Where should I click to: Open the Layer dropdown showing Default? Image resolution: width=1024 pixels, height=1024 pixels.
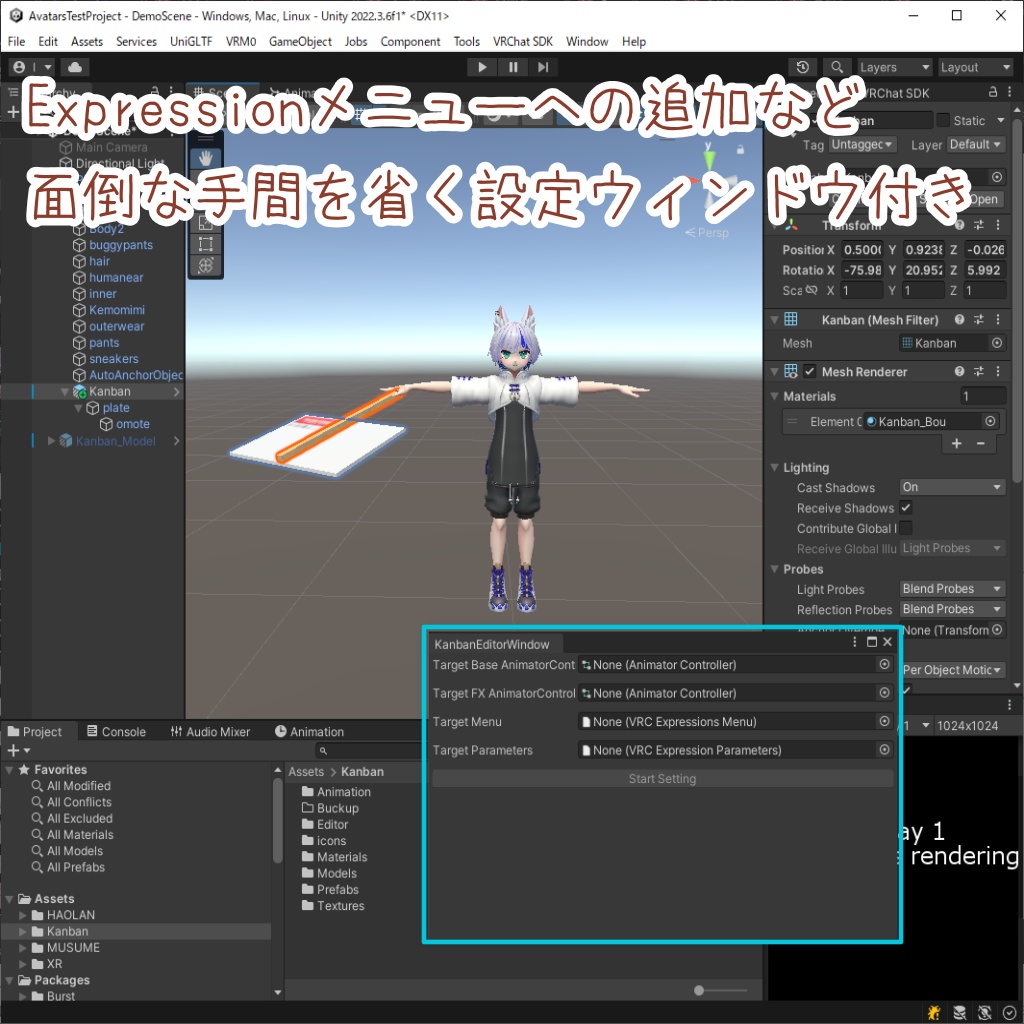click(x=973, y=144)
